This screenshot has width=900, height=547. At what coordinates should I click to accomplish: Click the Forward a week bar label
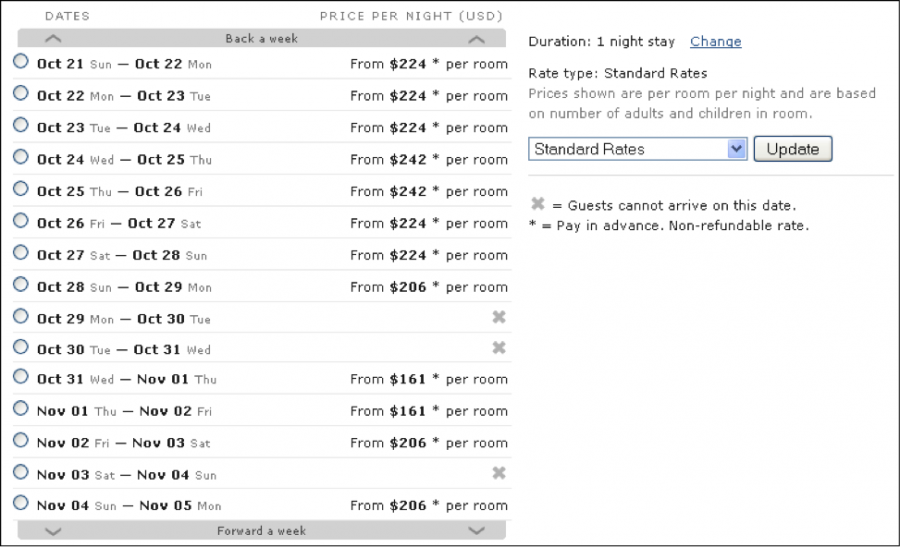tap(261, 531)
